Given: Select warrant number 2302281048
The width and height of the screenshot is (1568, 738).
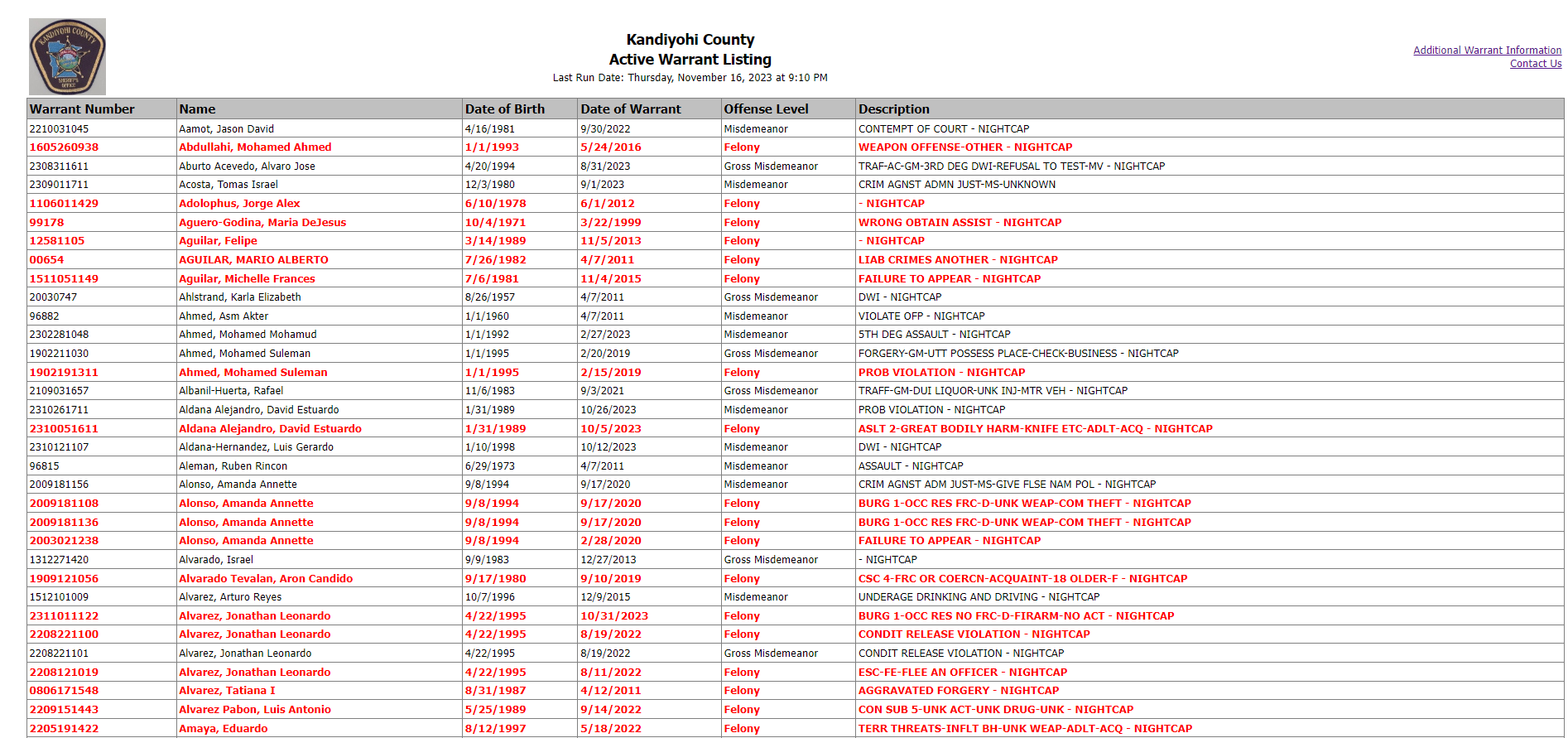Looking at the screenshot, I should (59, 335).
